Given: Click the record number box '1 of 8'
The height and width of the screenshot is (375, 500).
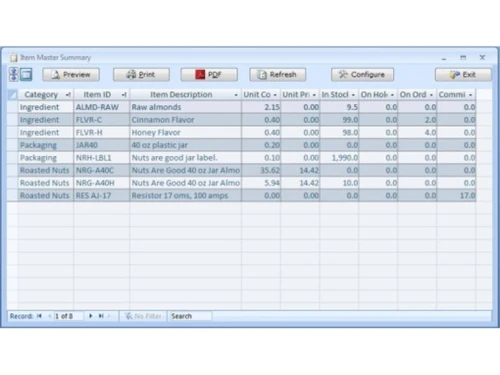Looking at the screenshot, I should tap(68, 316).
